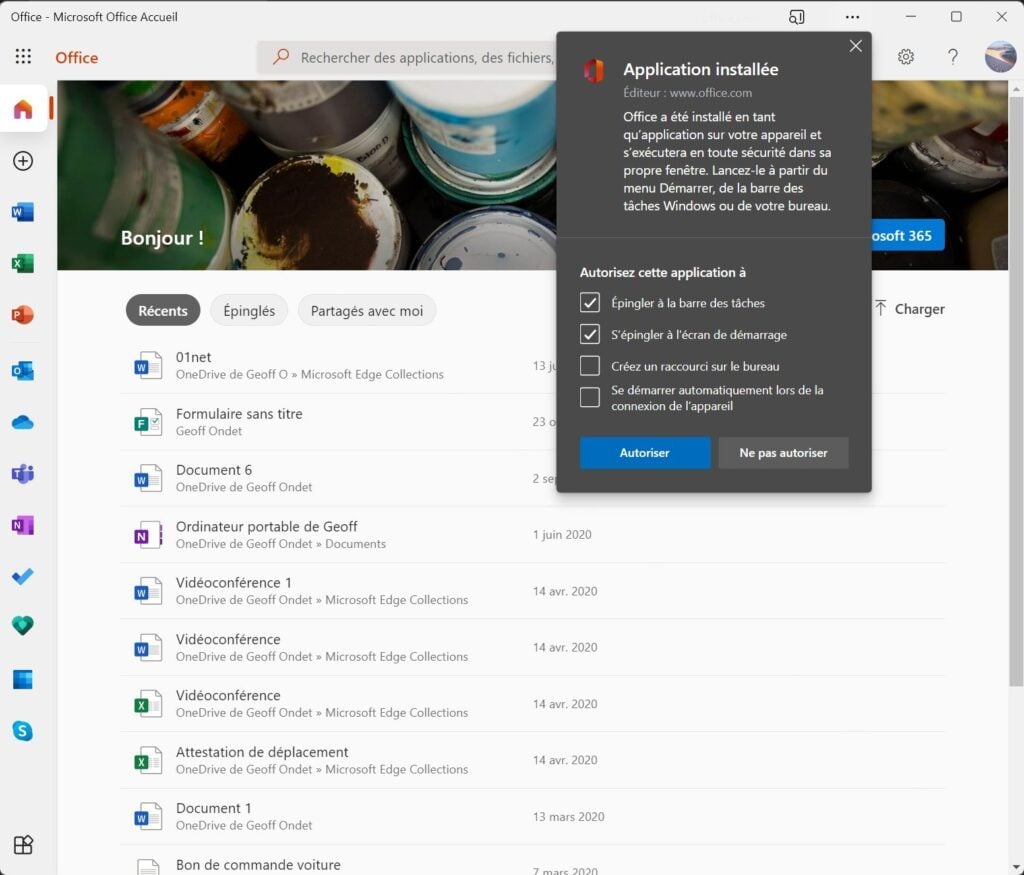Click the Ne pas autoriser button
The width and height of the screenshot is (1024, 875).
tap(783, 453)
